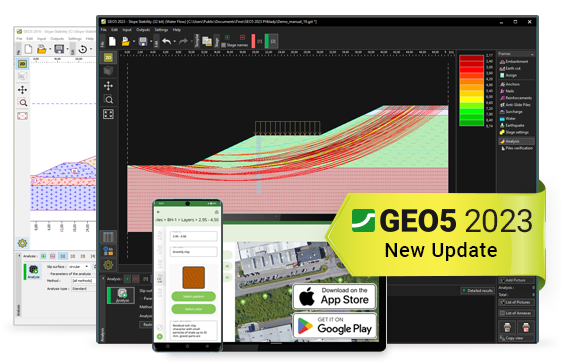Click the Download on the App Store badge
The width and height of the screenshot is (561, 362).
(334, 296)
